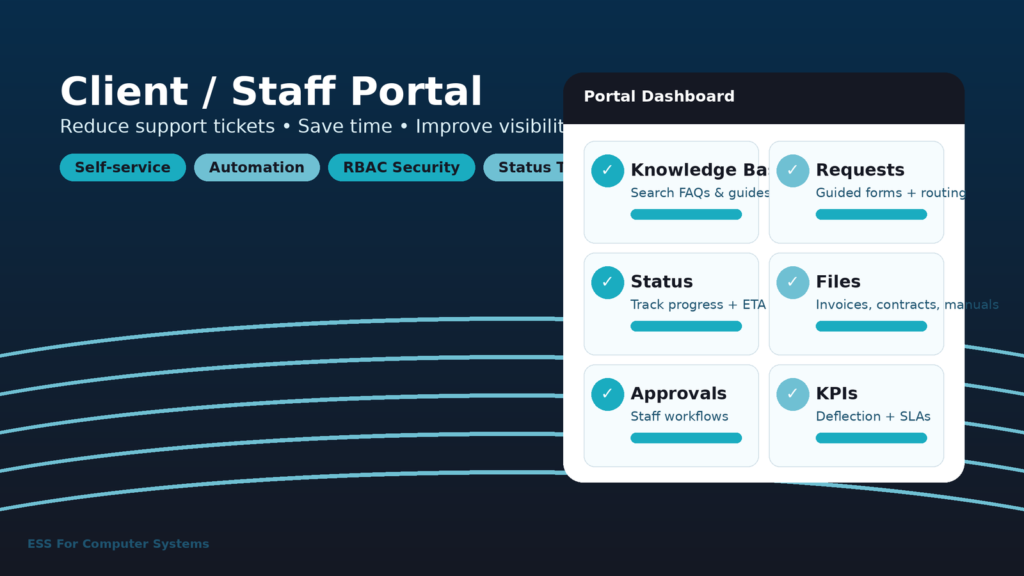Select the RBAC Security tag pill
The height and width of the screenshot is (576, 1024).
(x=401, y=168)
